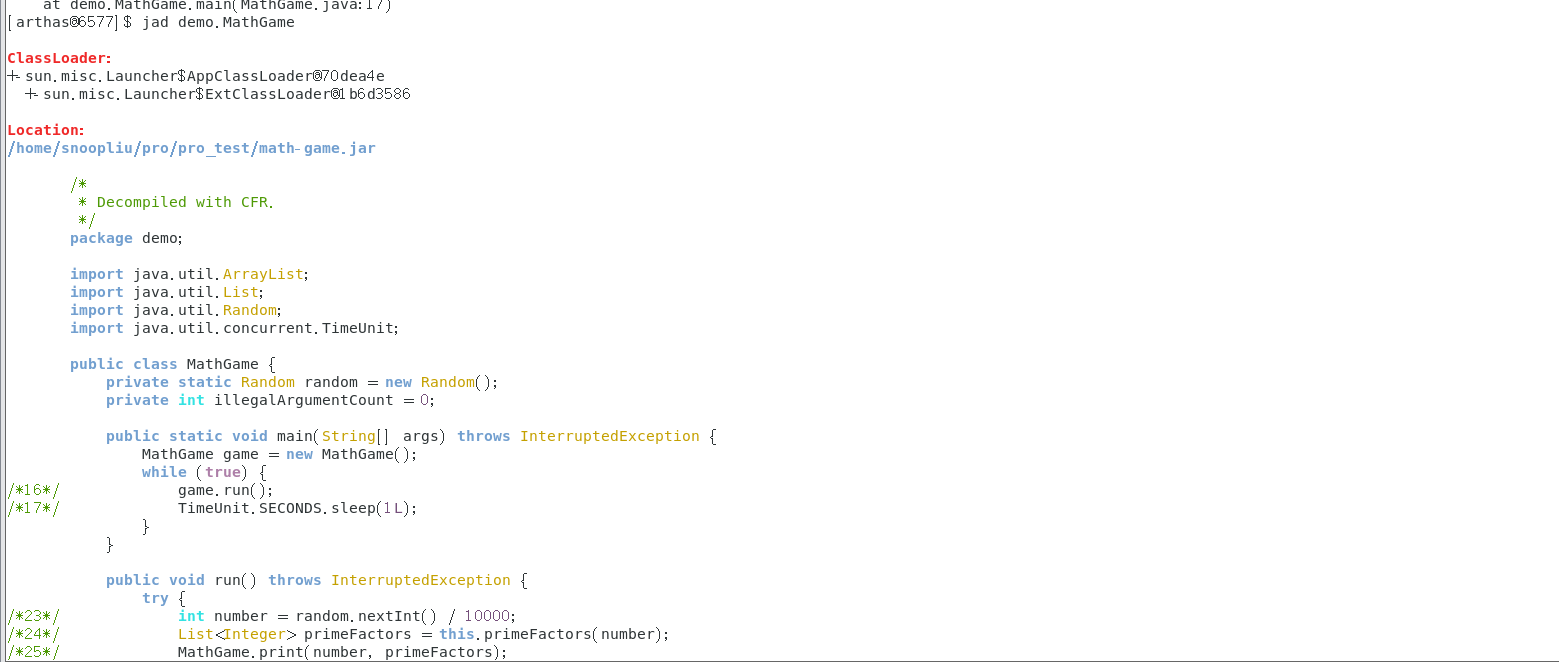This screenshot has height=662, width=1559.
Task: Click 'TimeUnit.SECONDS.sleep(1L);' statement
Action: pos(297,508)
